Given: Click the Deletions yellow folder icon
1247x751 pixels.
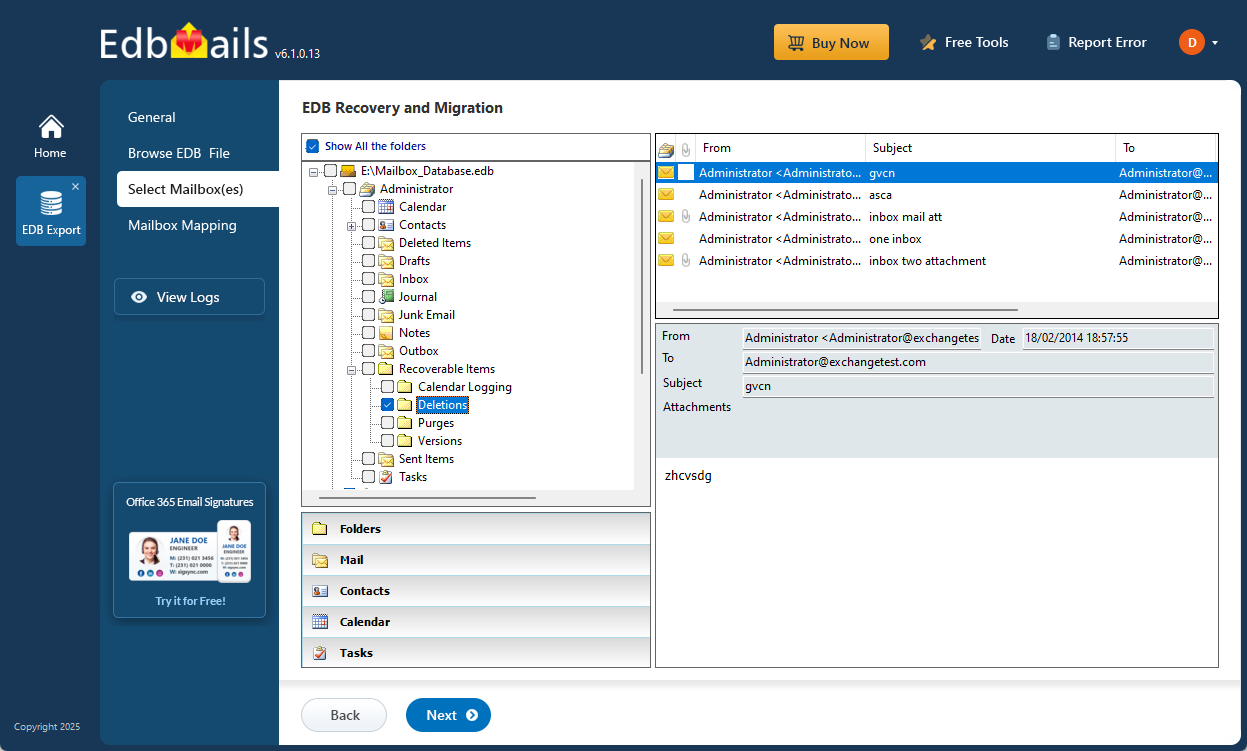Looking at the screenshot, I should [x=405, y=405].
